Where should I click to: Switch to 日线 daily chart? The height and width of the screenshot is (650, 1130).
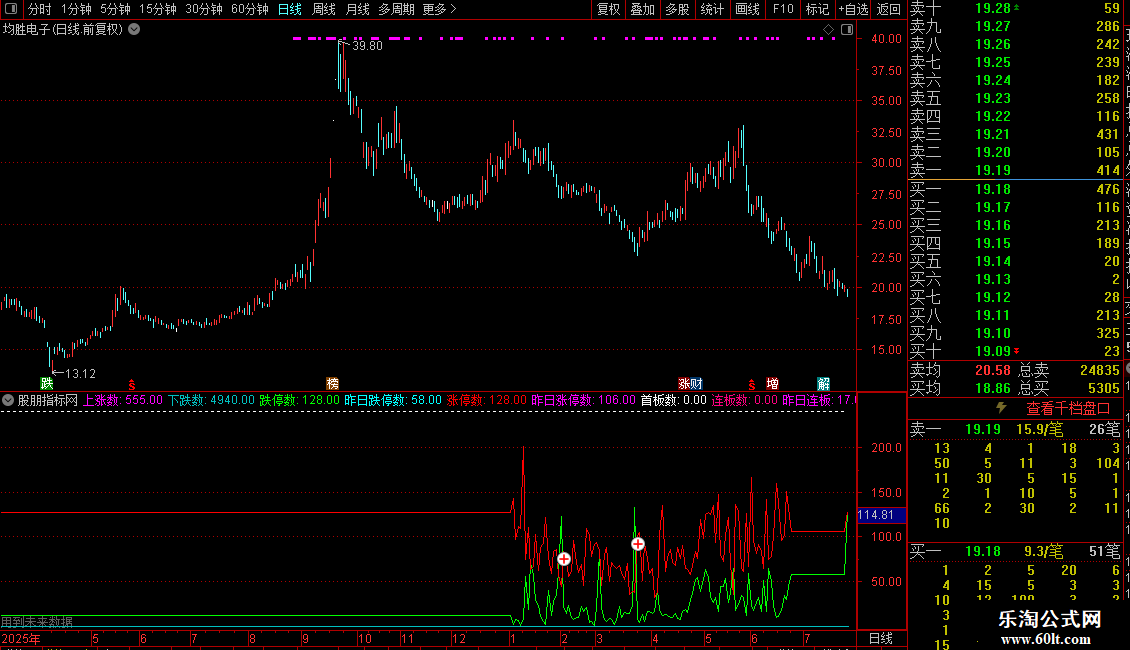coord(290,9)
